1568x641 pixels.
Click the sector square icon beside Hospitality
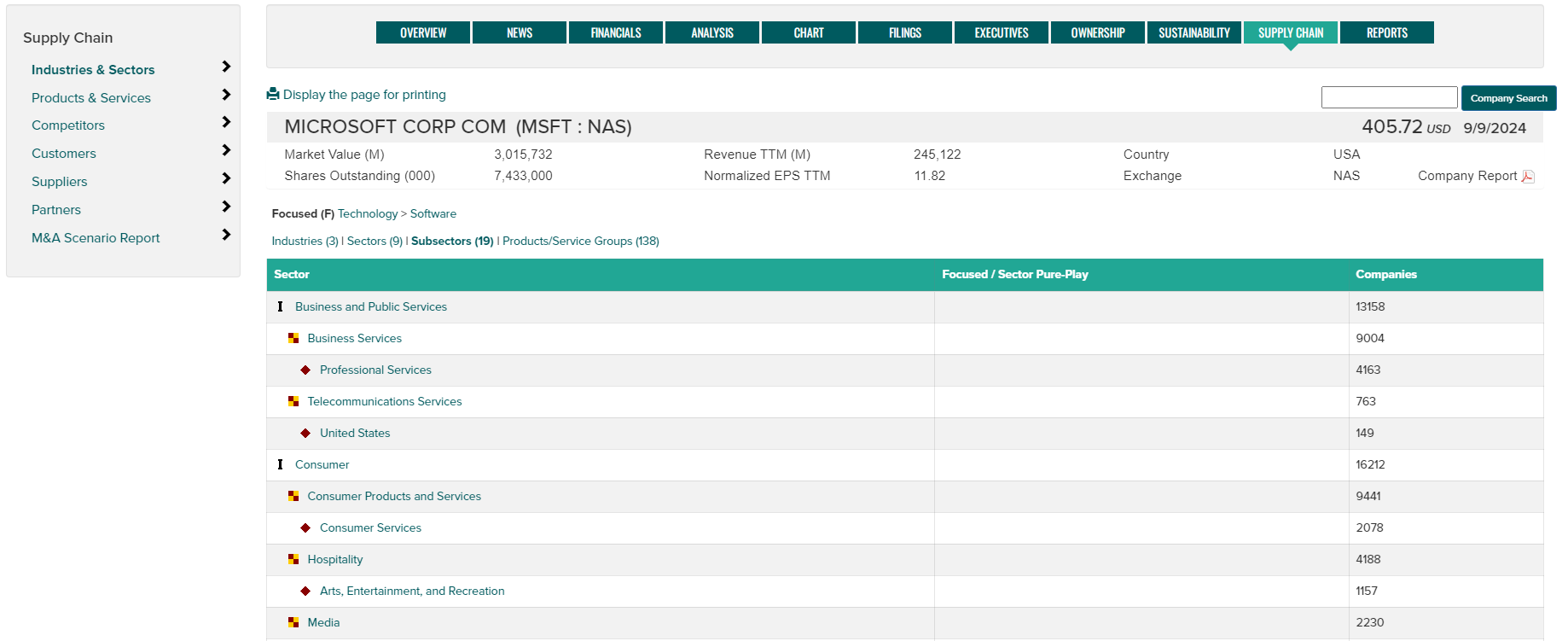point(293,559)
